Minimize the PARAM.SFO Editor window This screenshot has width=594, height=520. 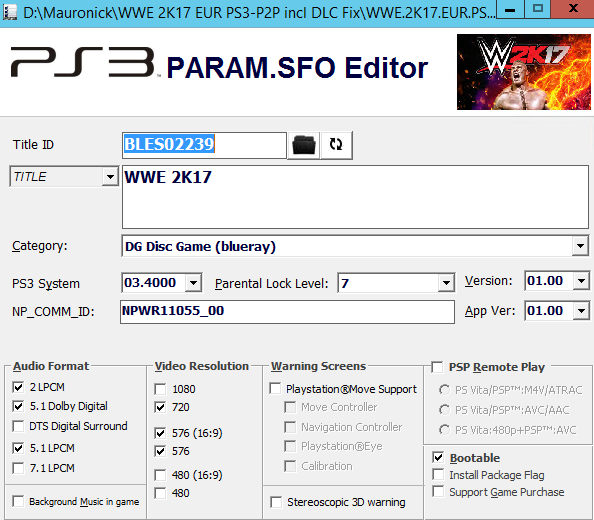510,9
